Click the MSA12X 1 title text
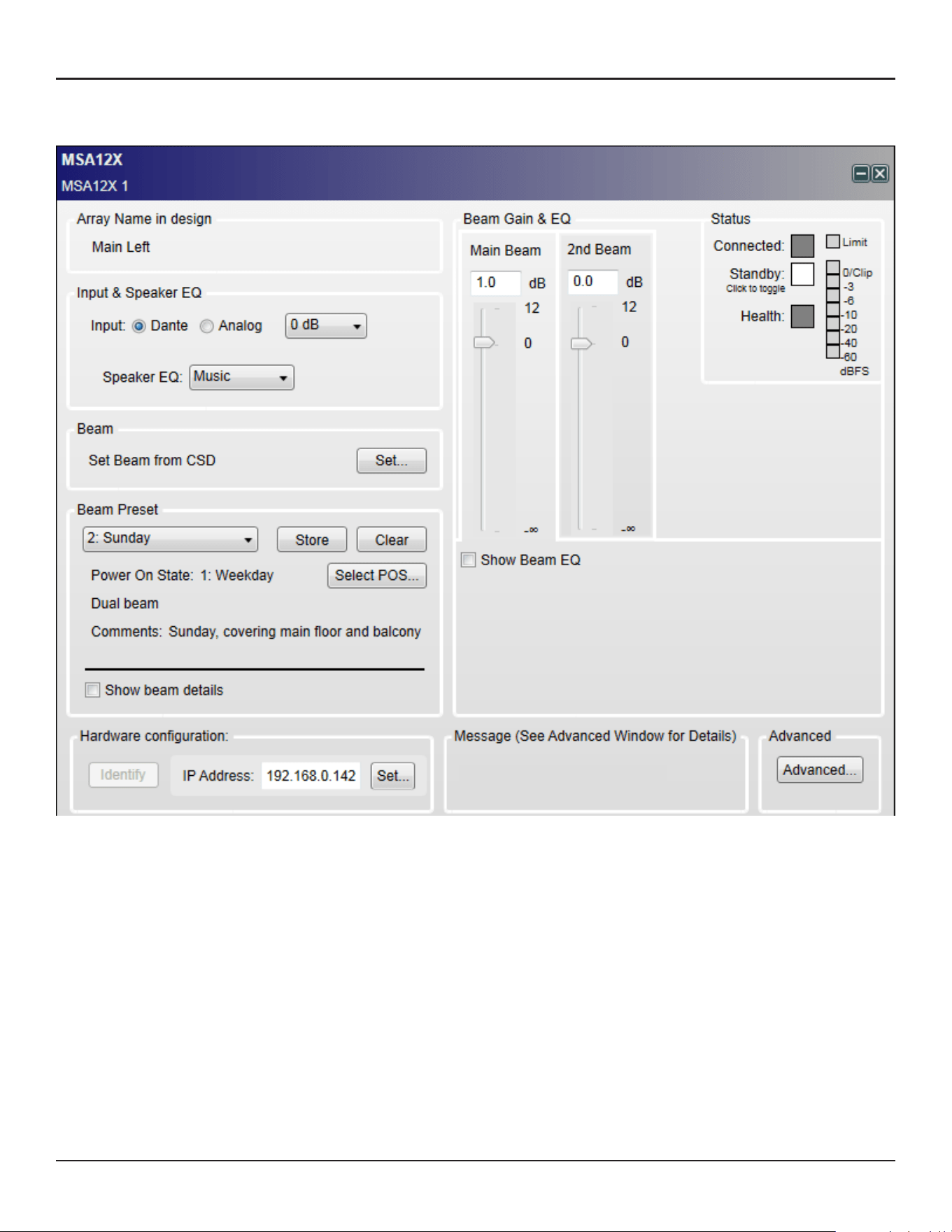This screenshot has height=1232, width=952. tap(94, 186)
